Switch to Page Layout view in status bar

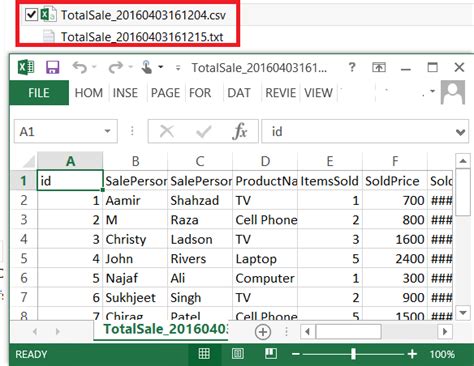[x=238, y=354]
